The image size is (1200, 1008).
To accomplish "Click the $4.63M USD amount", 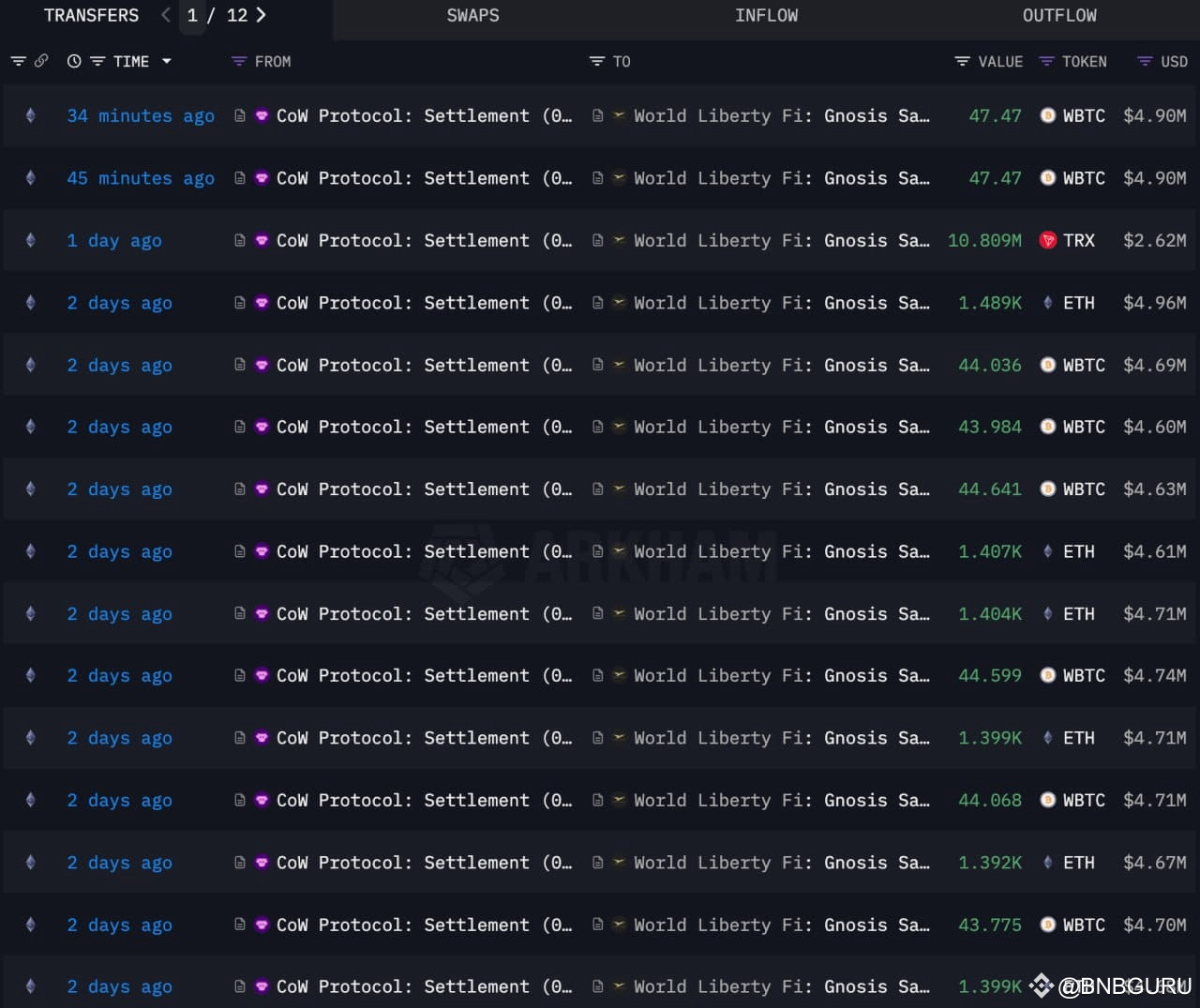I will pos(1155,489).
